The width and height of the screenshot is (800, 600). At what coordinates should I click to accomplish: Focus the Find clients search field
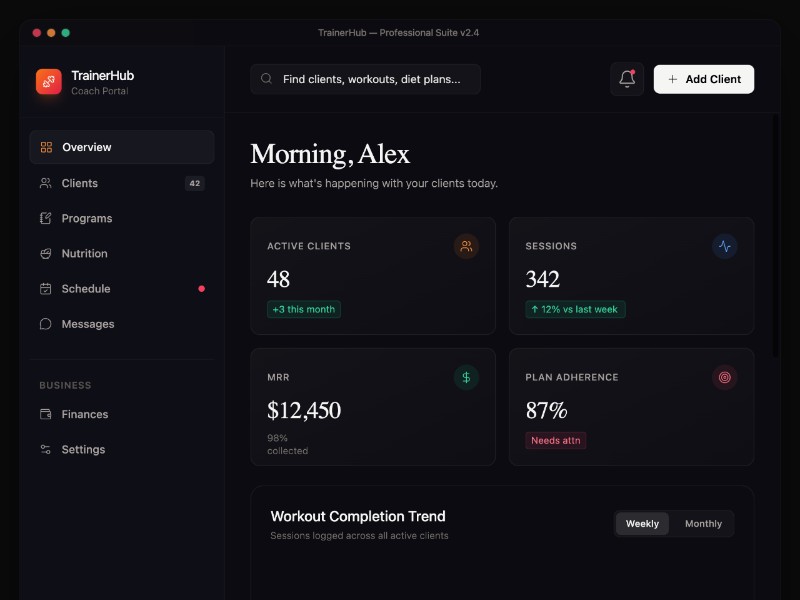point(372,79)
